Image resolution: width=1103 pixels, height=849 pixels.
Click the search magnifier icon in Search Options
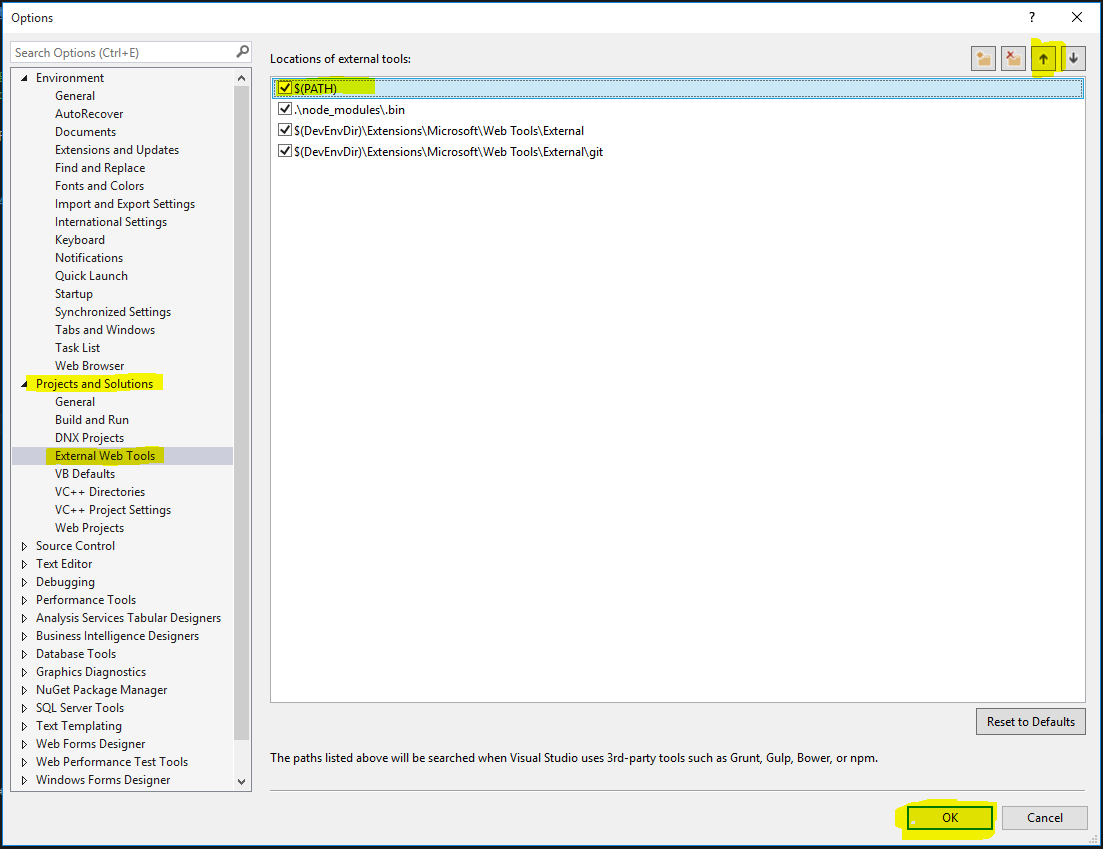click(x=242, y=52)
